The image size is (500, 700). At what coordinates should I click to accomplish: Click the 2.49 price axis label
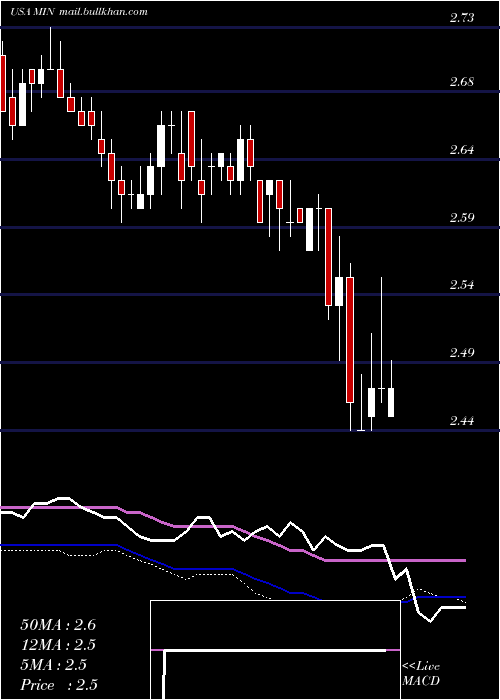462,353
